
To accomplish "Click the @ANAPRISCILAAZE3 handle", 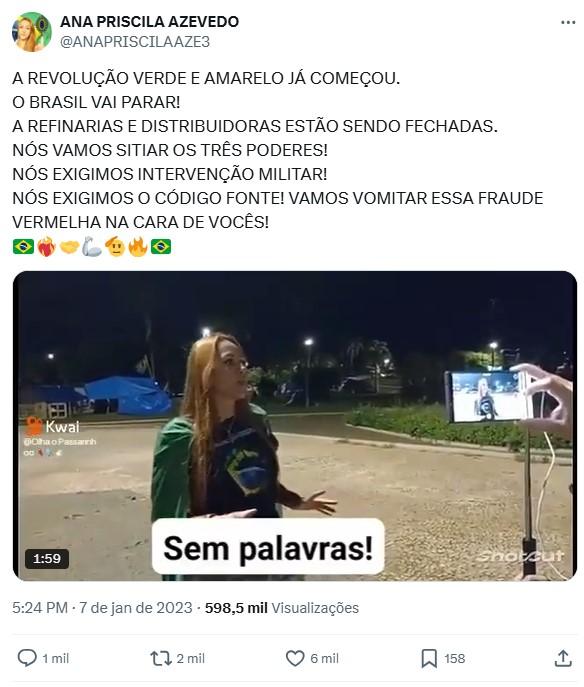I will (135, 42).
